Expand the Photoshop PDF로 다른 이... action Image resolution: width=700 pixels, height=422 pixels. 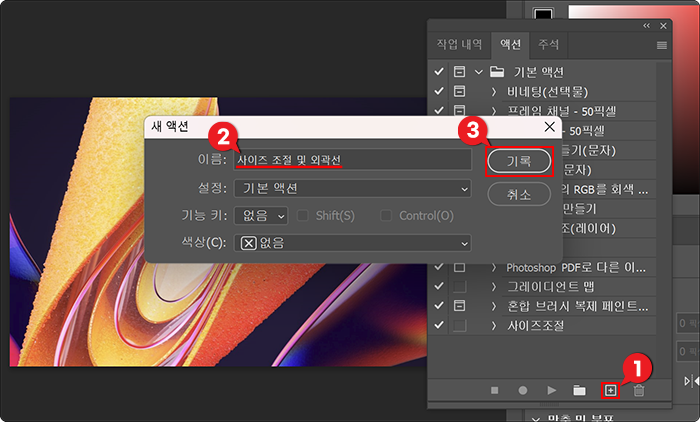(494, 267)
